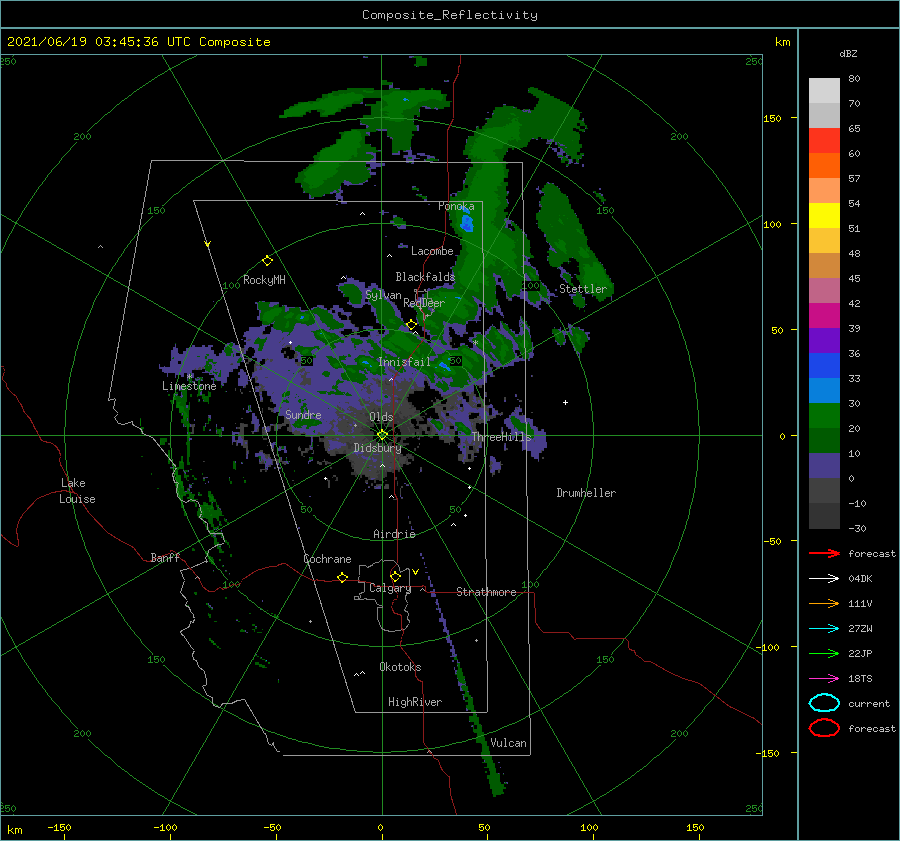Click the Blackfalds label
The width and height of the screenshot is (900, 841).
tap(425, 277)
